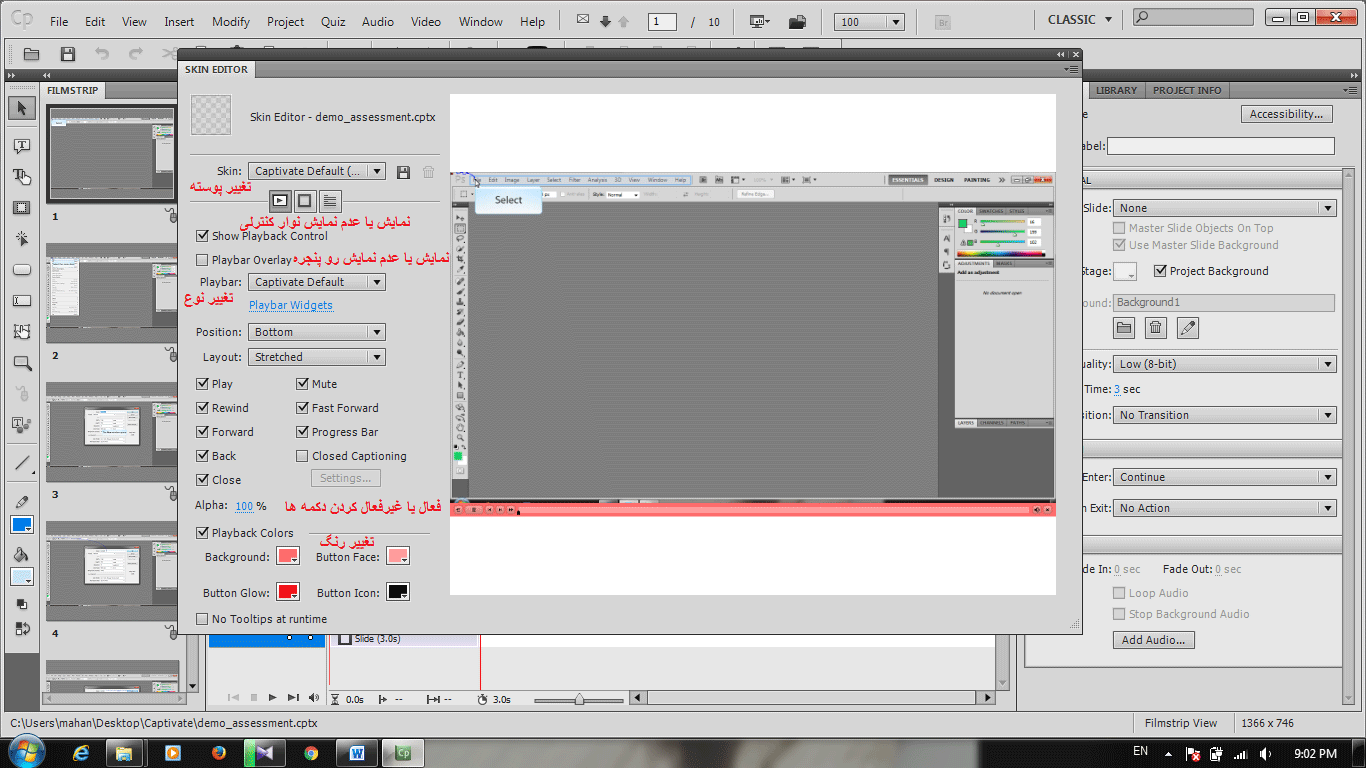
Task: Select the Rollover Caption tool
Action: [x=21, y=177]
